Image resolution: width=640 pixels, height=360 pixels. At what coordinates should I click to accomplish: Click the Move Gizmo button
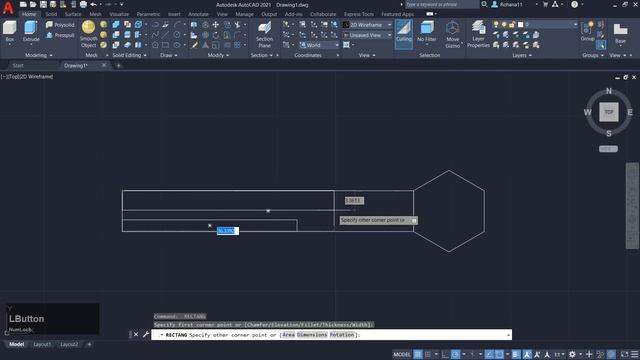click(x=452, y=35)
